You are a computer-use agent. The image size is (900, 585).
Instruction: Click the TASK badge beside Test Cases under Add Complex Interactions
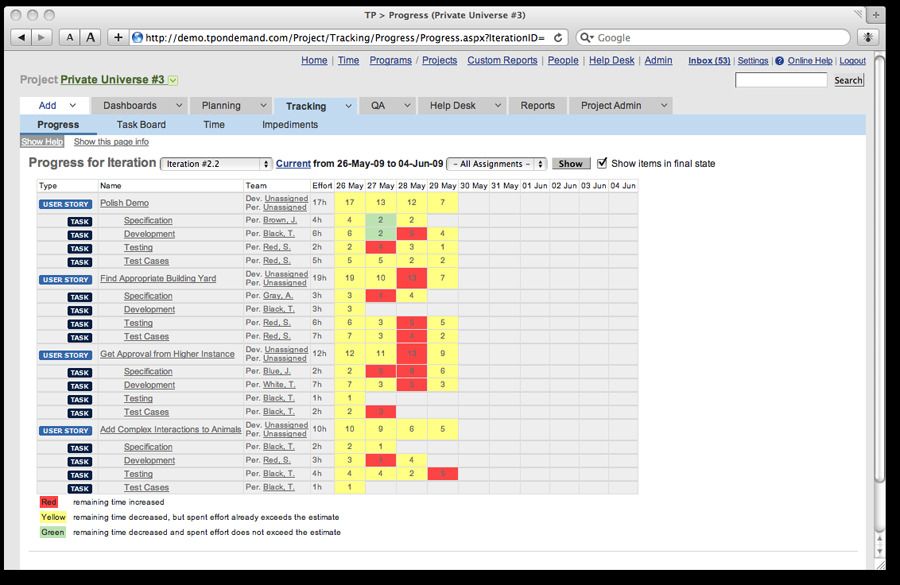click(78, 488)
